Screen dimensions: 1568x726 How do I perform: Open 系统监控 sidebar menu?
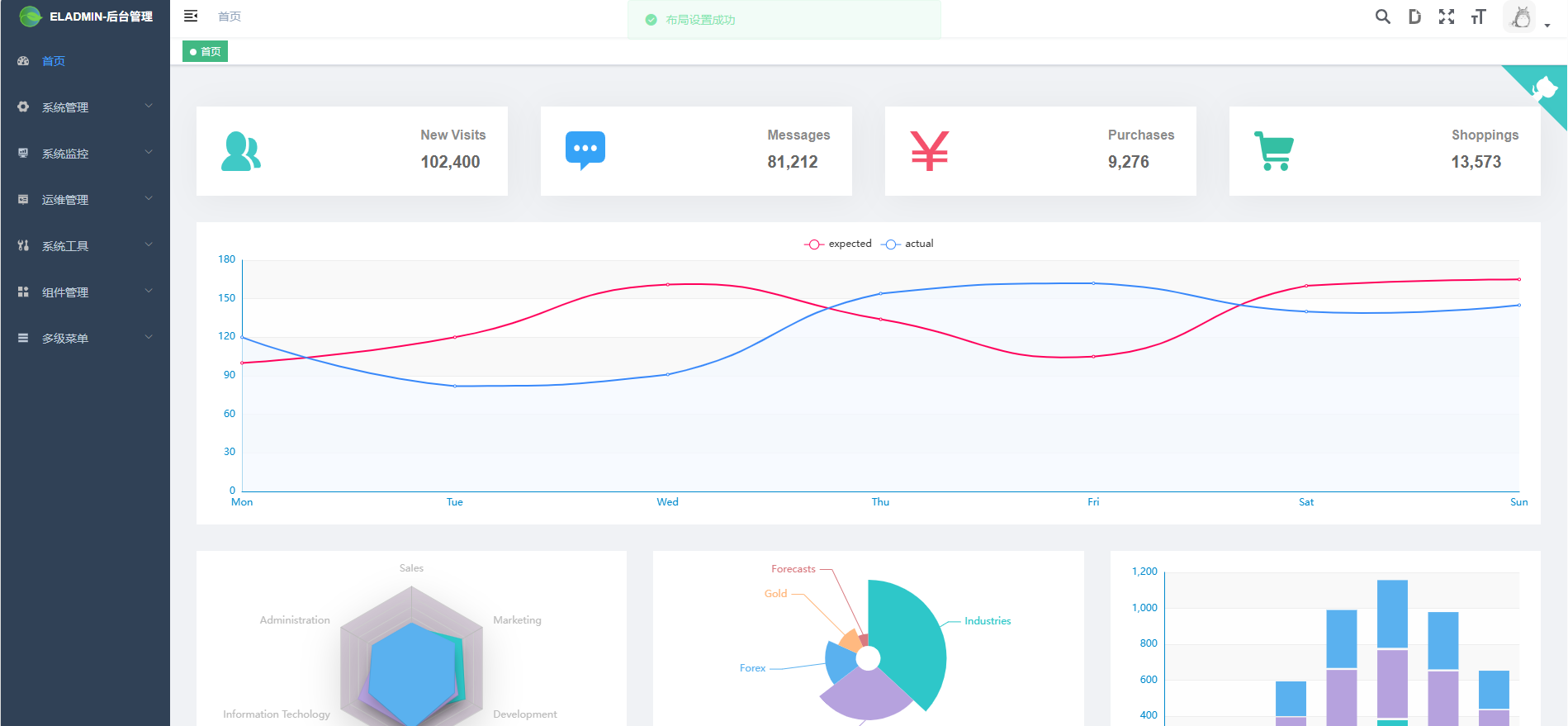[x=85, y=154]
